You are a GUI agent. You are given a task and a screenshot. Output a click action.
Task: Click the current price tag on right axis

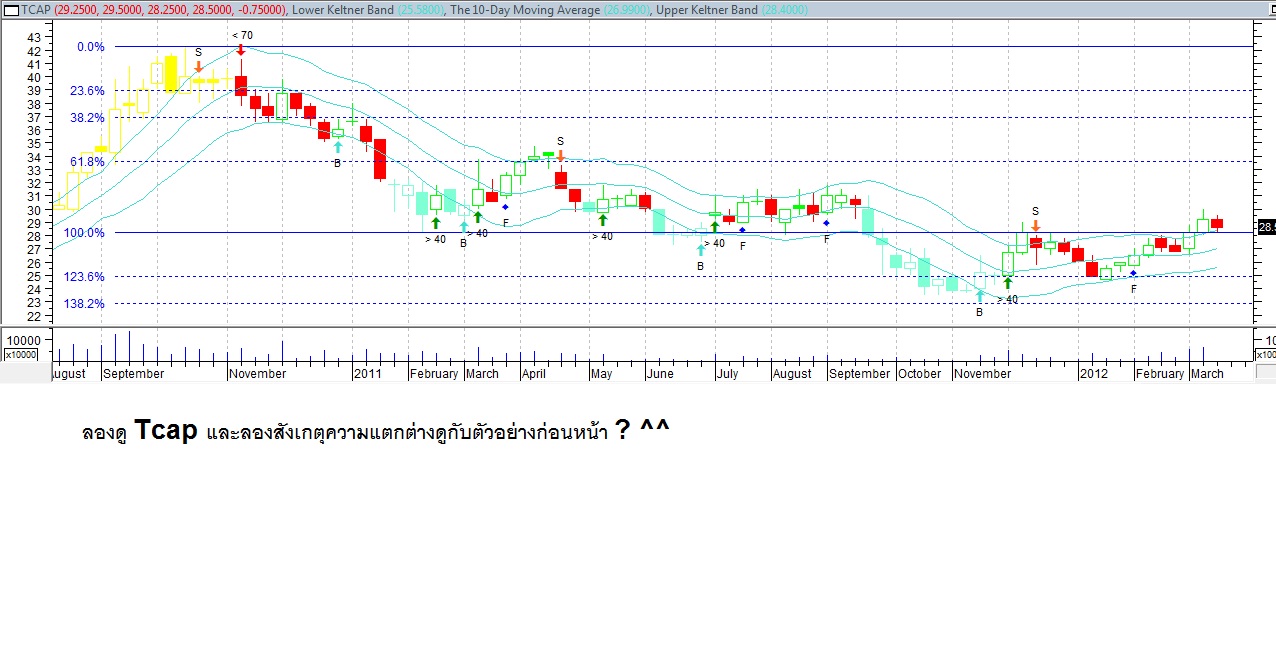tap(1266, 227)
